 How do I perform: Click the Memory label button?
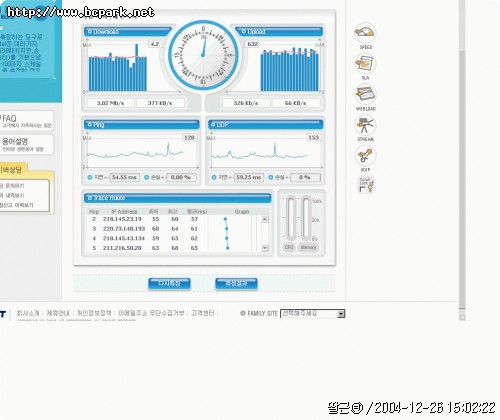point(308,247)
